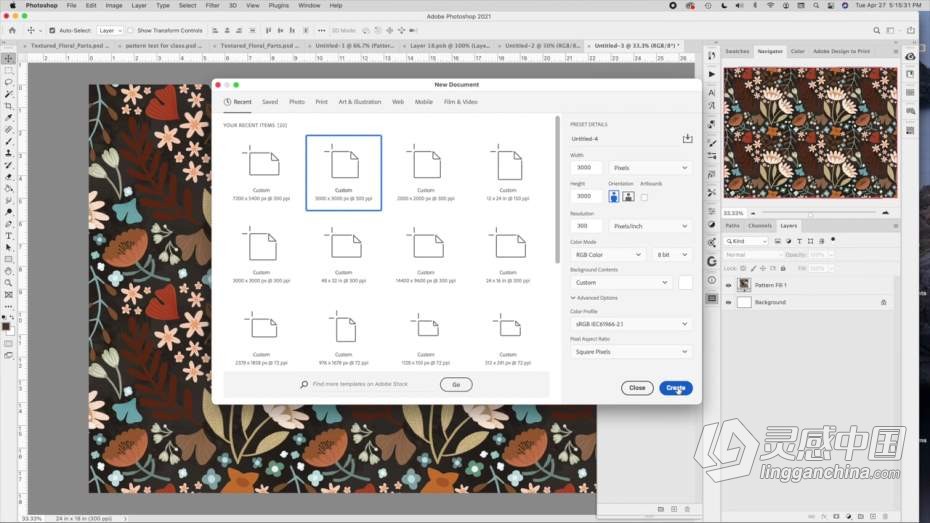The image size is (930, 523).
Task: Click the Home icon in options bar
Action: pos(12,30)
